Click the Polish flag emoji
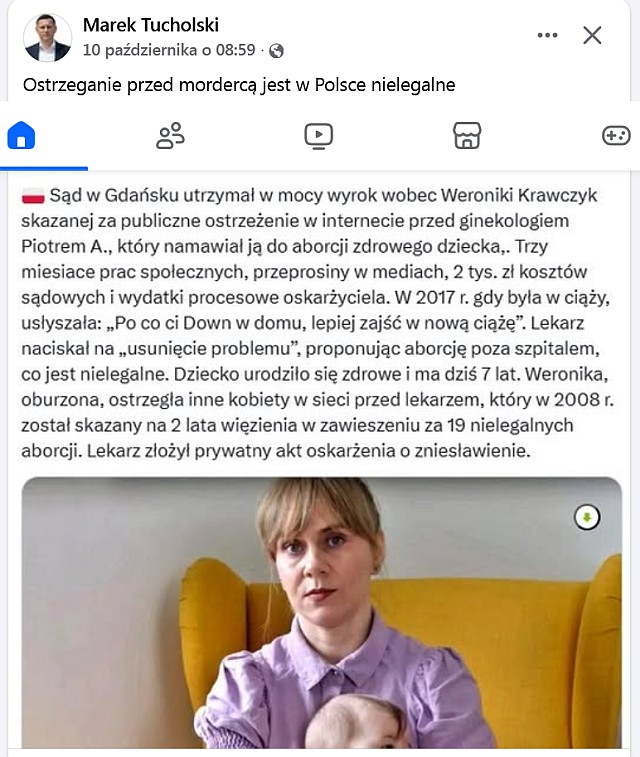Viewport: 640px width, 757px height. (x=33, y=196)
